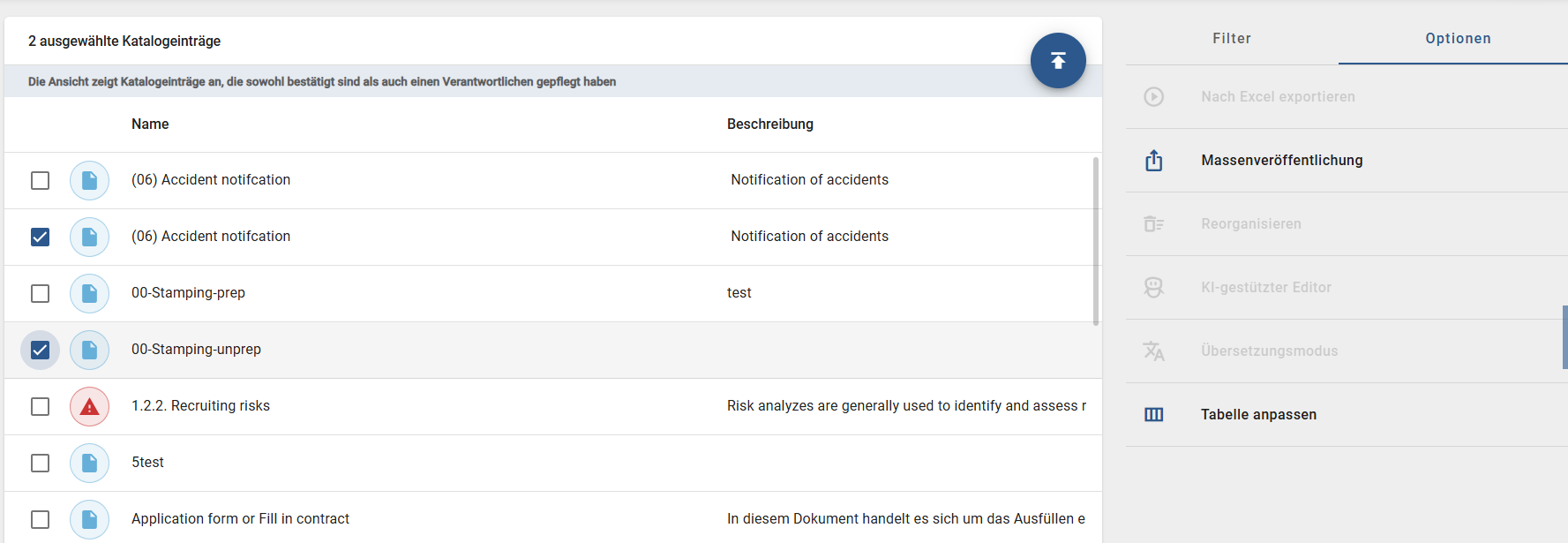Open the Tabelle anpassen option

(1258, 415)
